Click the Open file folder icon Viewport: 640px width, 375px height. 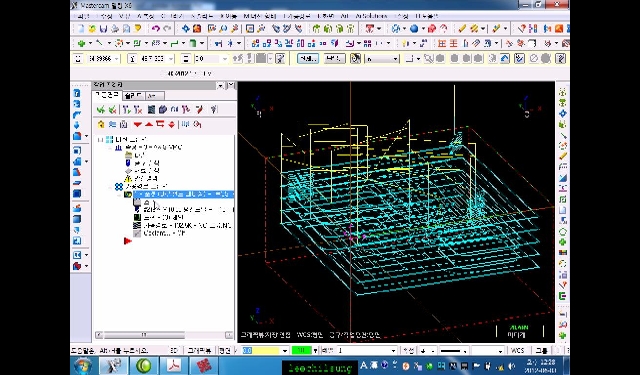[92, 29]
